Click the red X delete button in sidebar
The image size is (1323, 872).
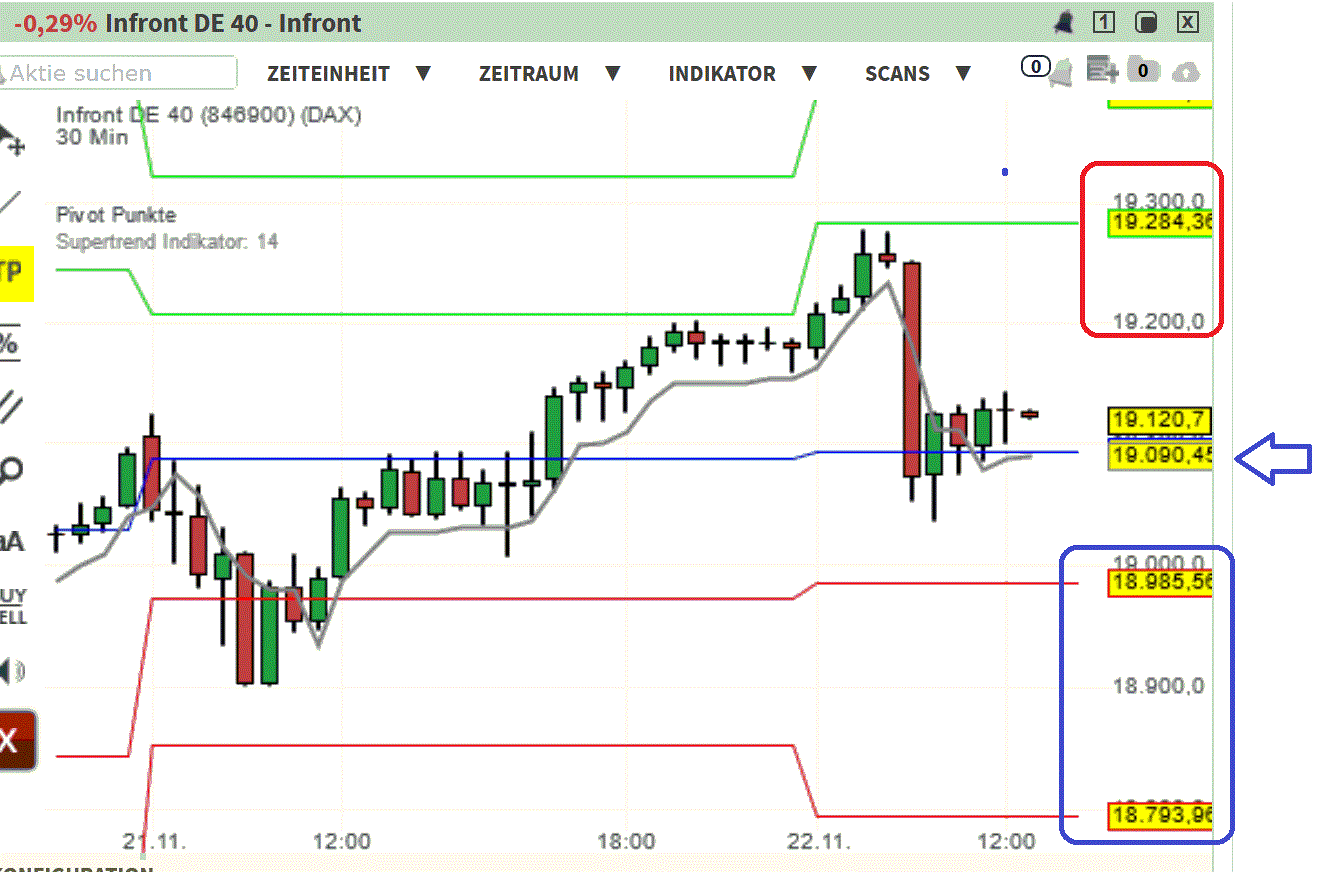(x=16, y=740)
